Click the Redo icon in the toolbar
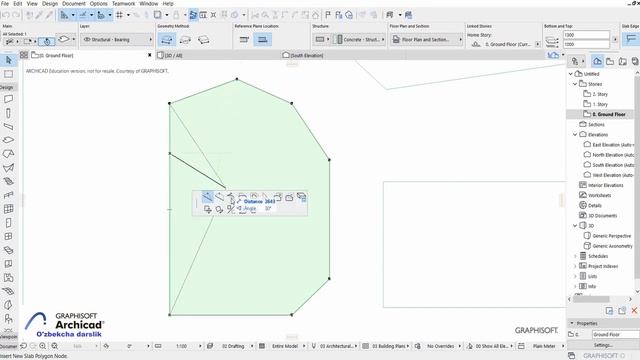Viewport: 640px width, 360px height. click(x=16, y=15)
